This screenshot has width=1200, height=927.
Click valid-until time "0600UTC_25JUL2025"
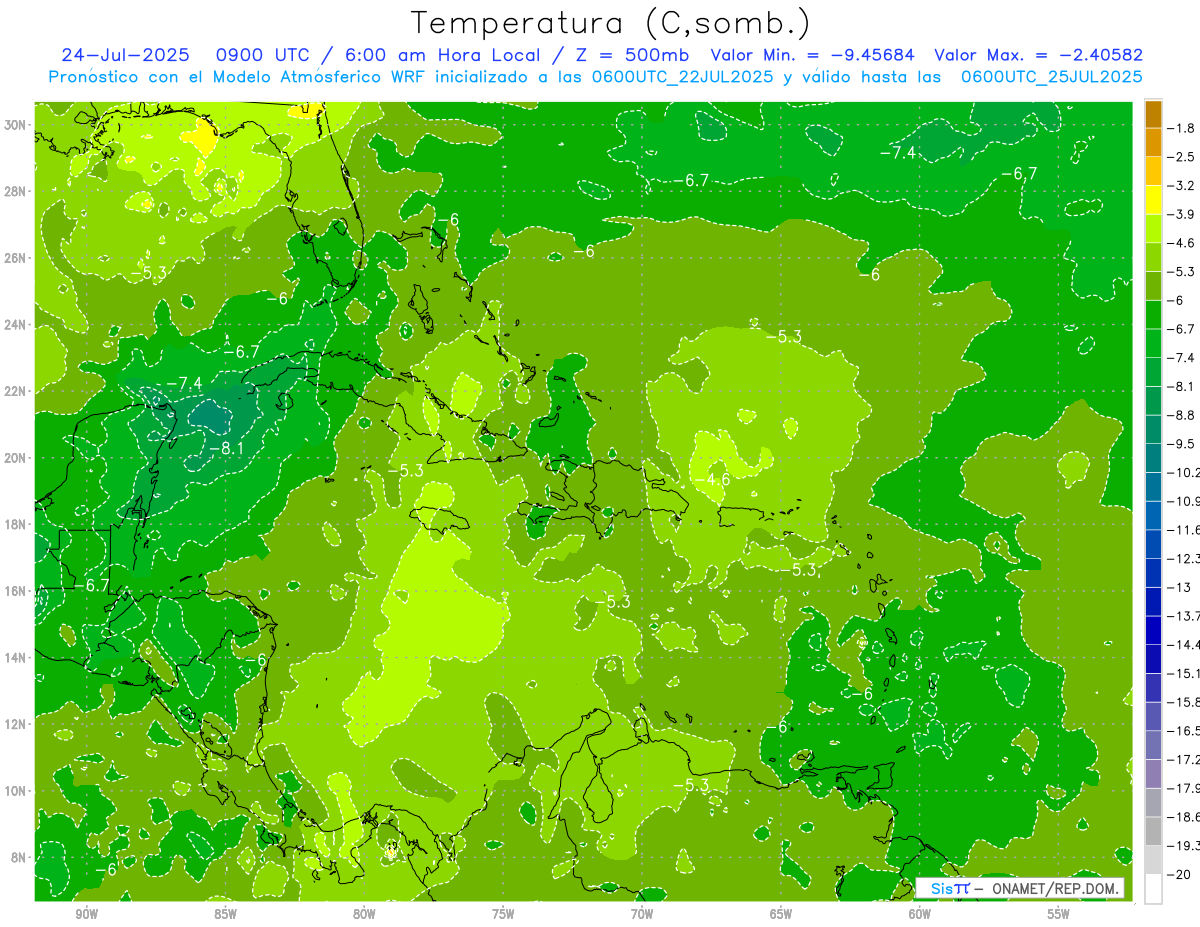1052,76
